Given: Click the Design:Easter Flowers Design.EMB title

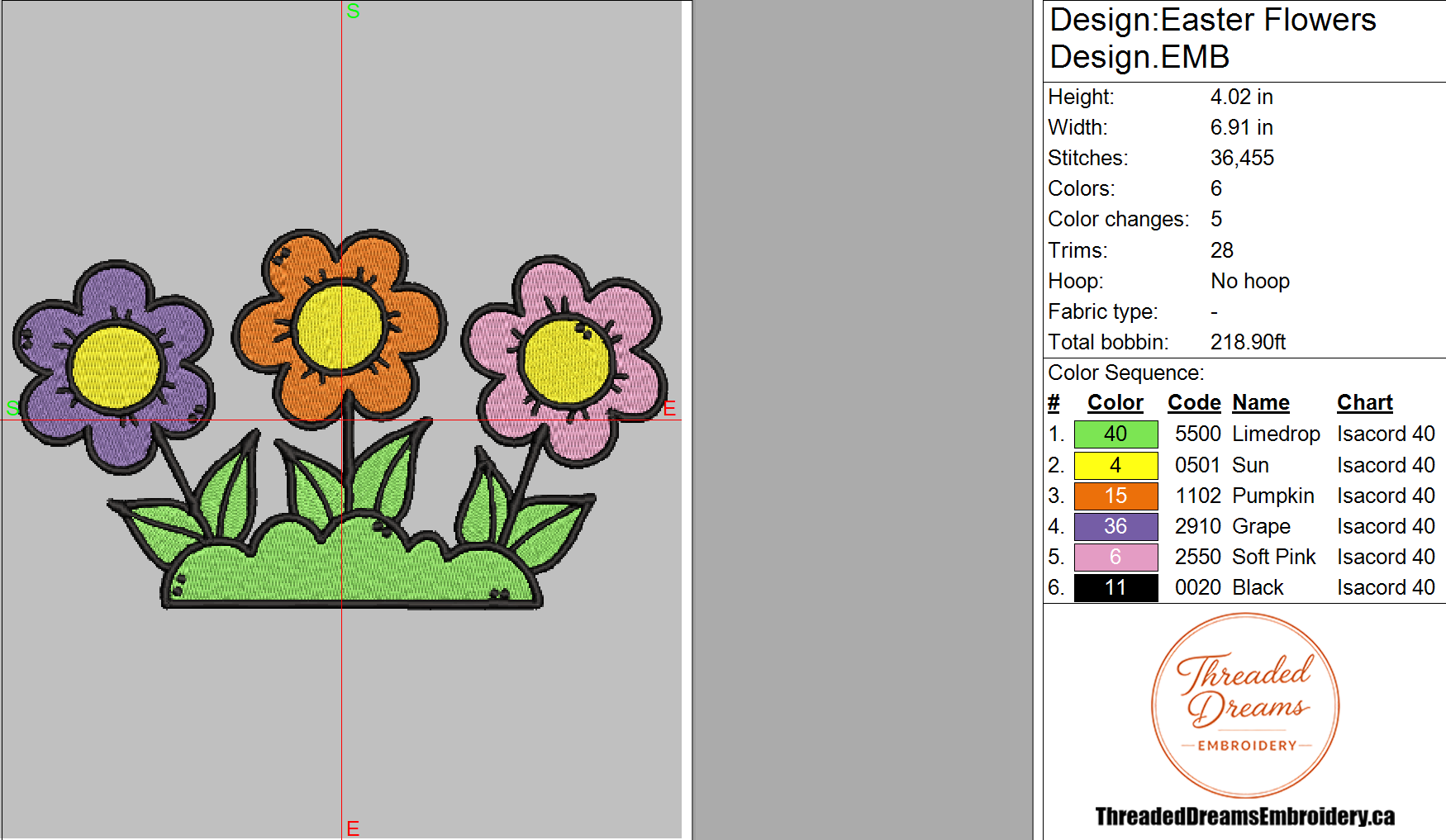Looking at the screenshot, I should pyautogui.click(x=1212, y=39).
